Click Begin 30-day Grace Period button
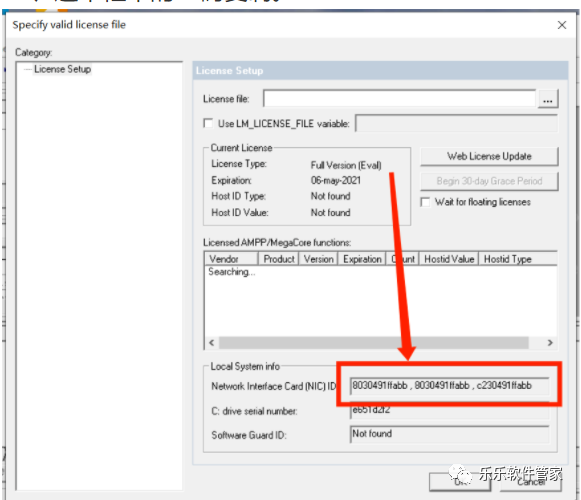The image size is (581, 500). [x=489, y=181]
